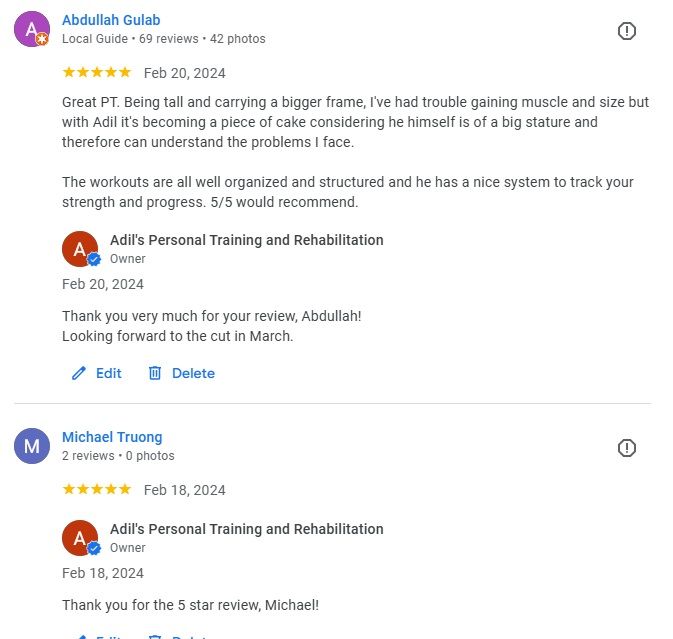The width and height of the screenshot is (673, 639).
Task: Click the trash can icon under the reply to Abdullah
Action: point(155,373)
